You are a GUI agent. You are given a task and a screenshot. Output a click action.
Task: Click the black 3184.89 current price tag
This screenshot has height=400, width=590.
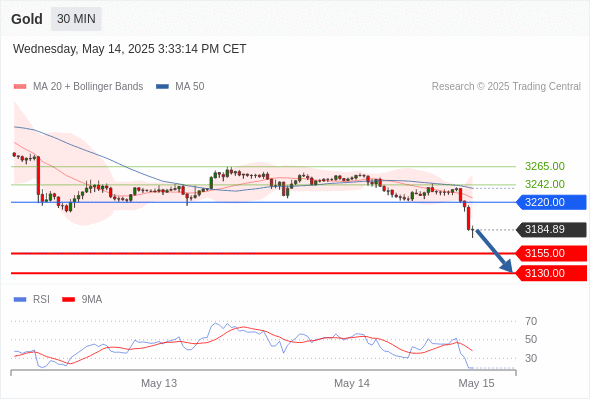[551, 229]
